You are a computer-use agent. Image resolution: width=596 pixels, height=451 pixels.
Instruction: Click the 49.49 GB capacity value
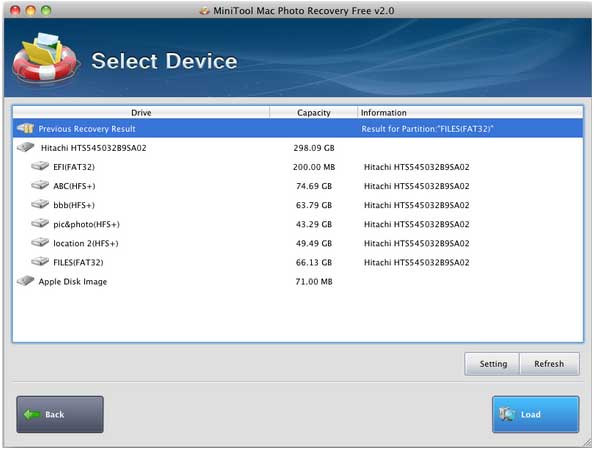pos(314,243)
